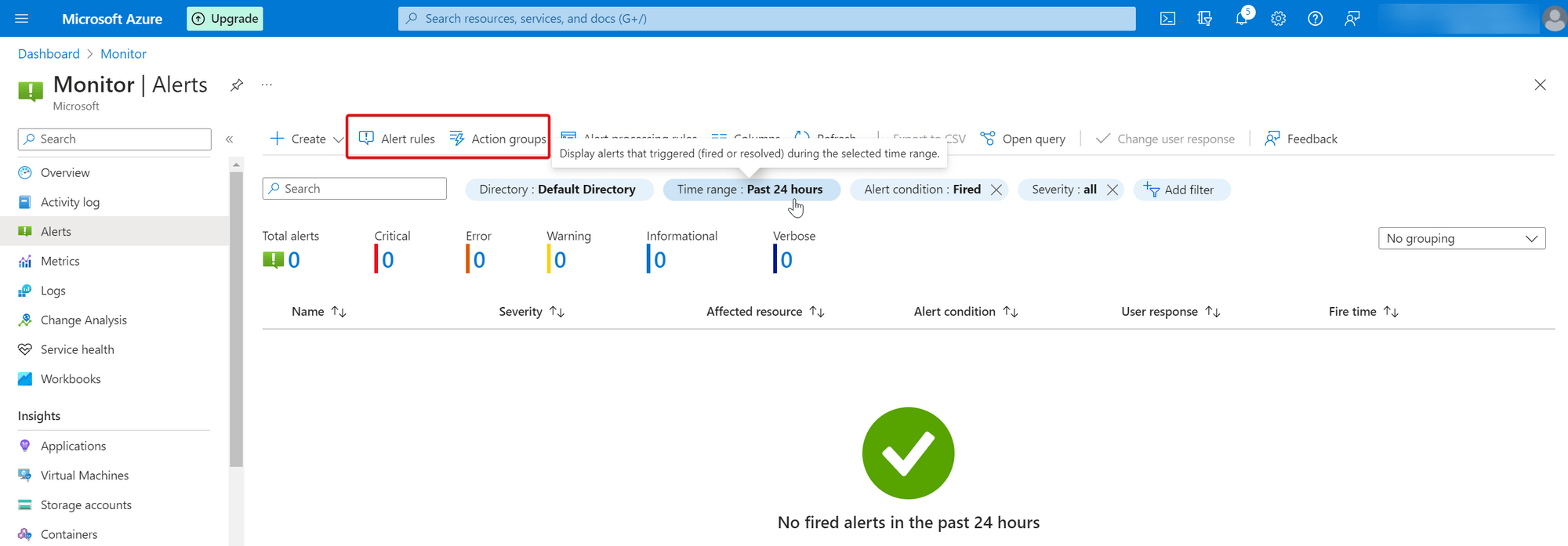Open the notifications bell
This screenshot has width=1568, height=546.
1241,19
